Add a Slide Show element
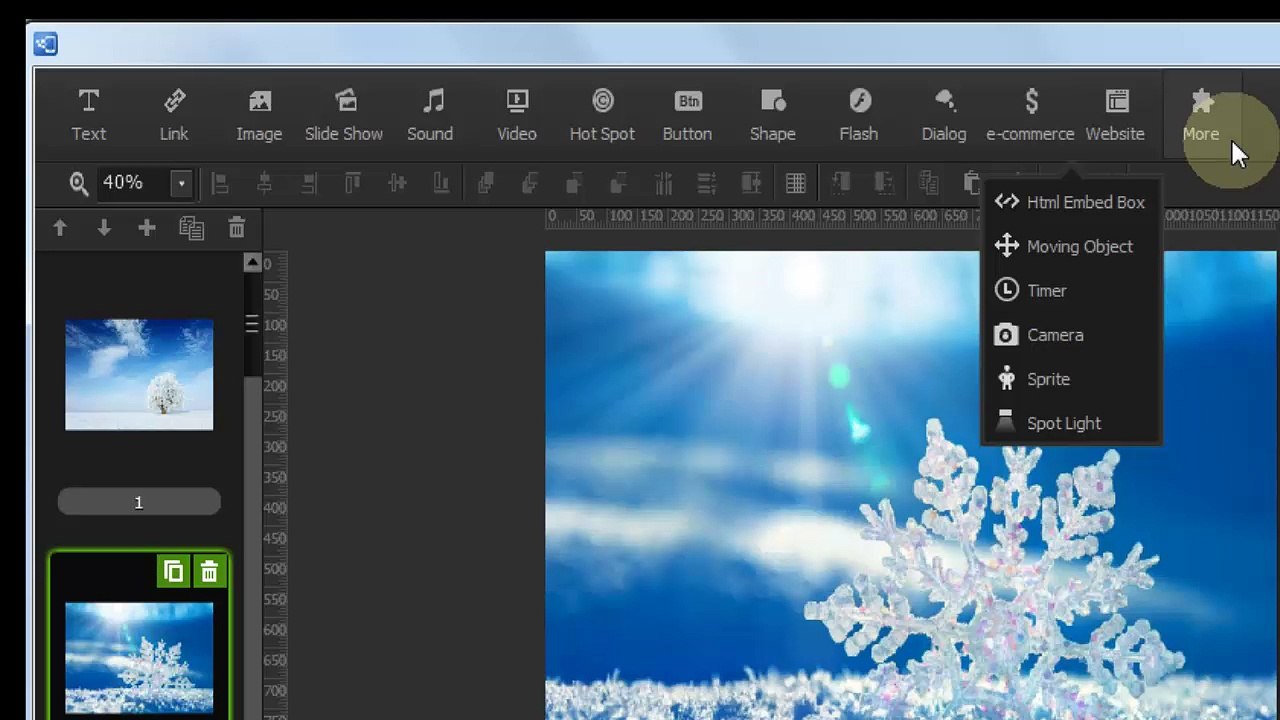 (x=344, y=115)
